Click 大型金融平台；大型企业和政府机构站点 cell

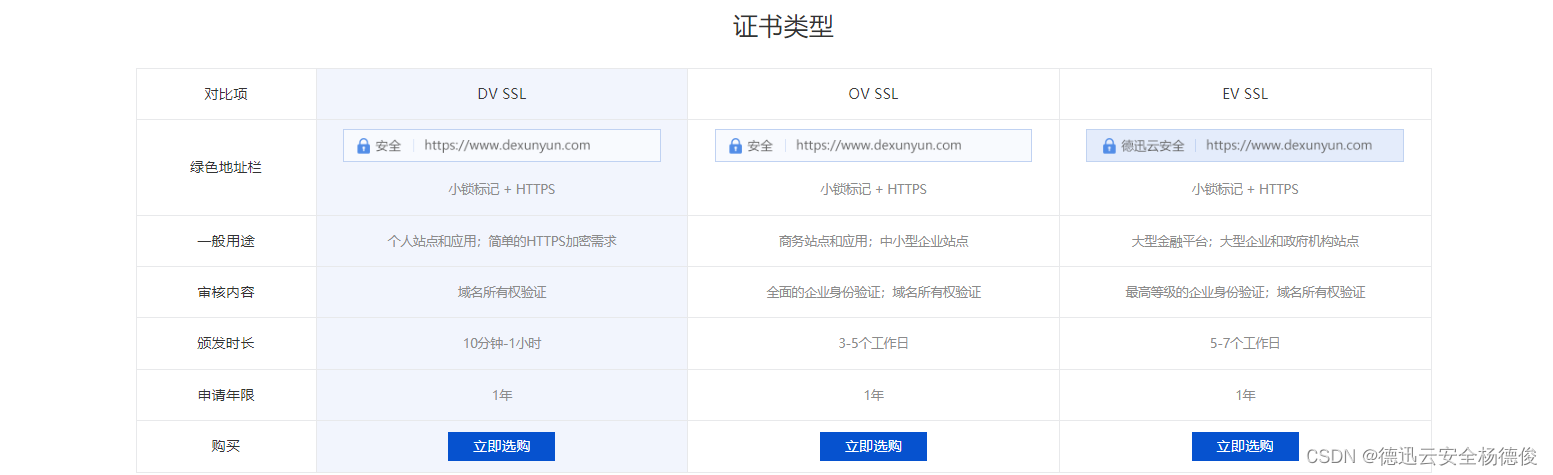click(x=1245, y=241)
